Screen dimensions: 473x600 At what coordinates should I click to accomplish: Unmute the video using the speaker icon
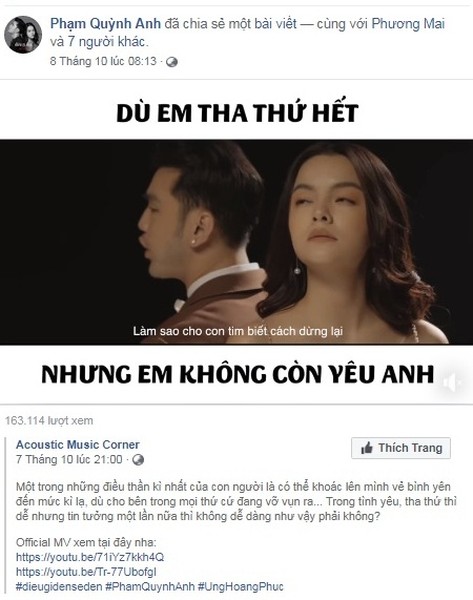(x=451, y=383)
